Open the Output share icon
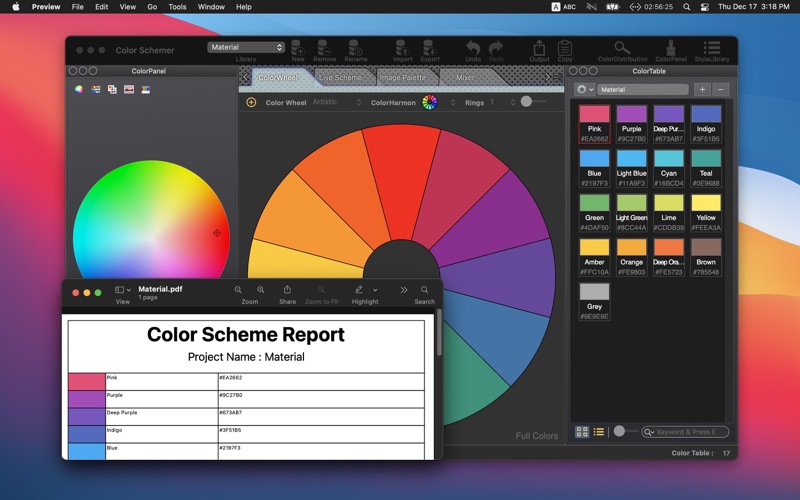 (x=539, y=48)
